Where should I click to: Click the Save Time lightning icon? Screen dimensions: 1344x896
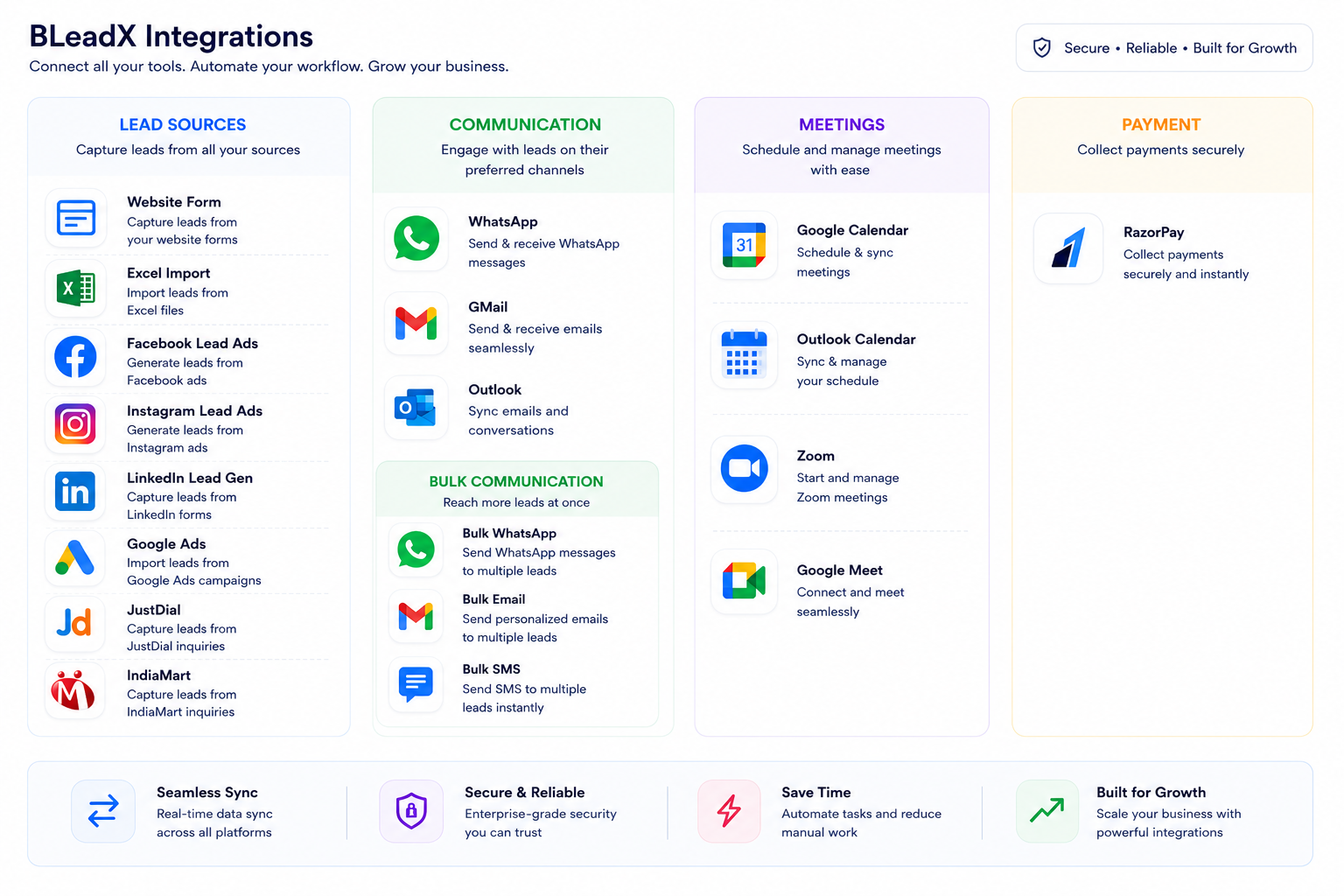[x=729, y=811]
